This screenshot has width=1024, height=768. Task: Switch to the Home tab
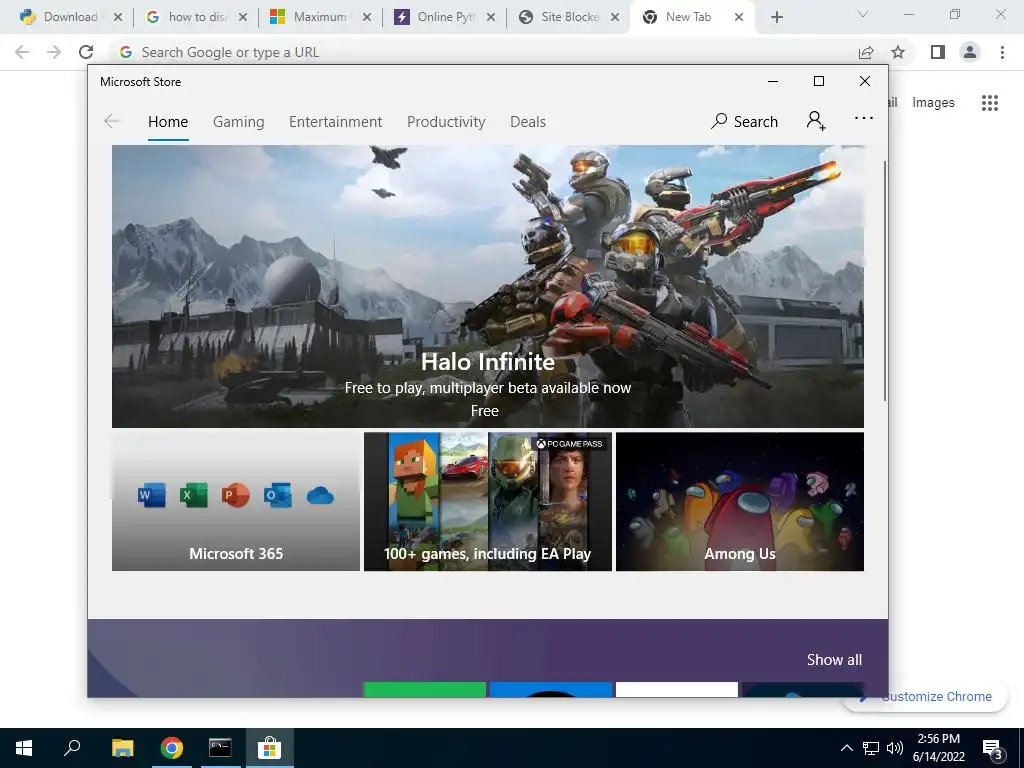click(168, 122)
